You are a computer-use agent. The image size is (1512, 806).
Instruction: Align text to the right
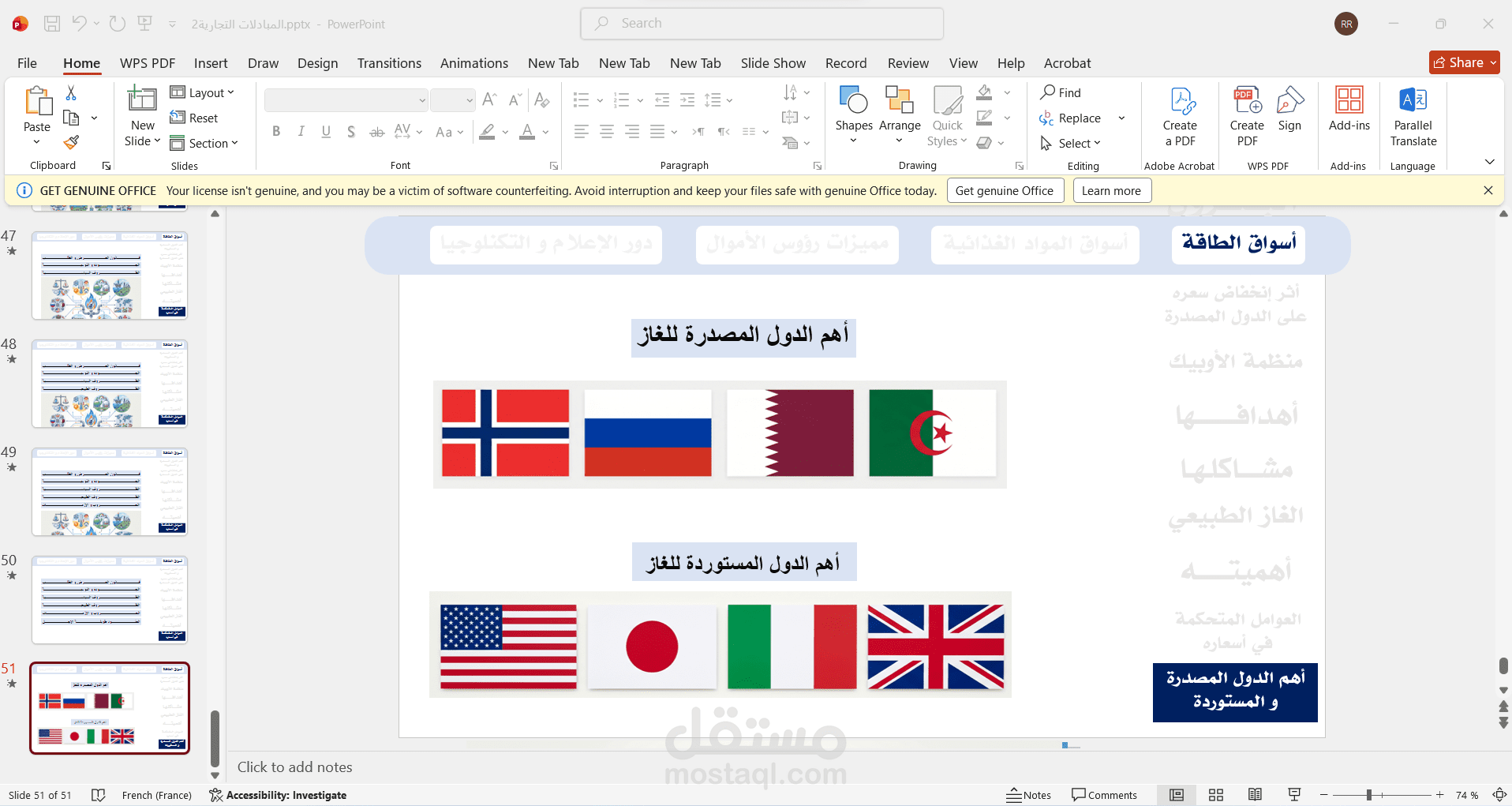[632, 132]
